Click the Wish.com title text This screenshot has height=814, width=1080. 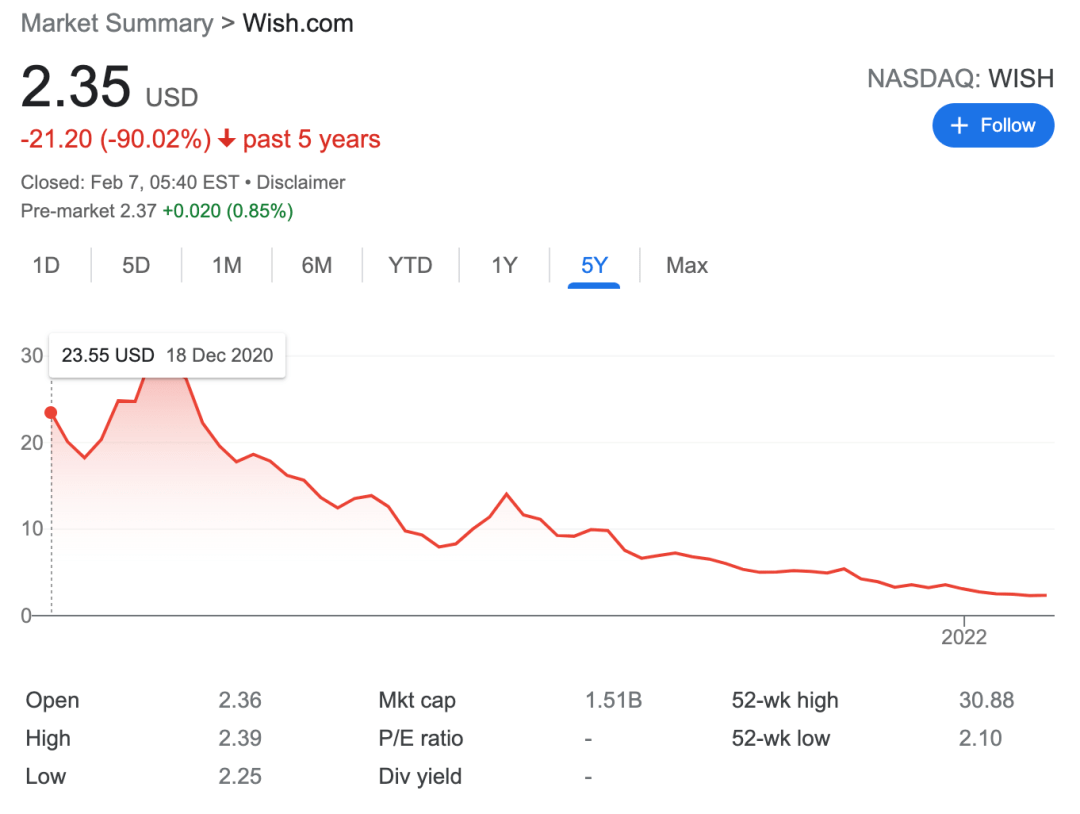click(x=298, y=23)
